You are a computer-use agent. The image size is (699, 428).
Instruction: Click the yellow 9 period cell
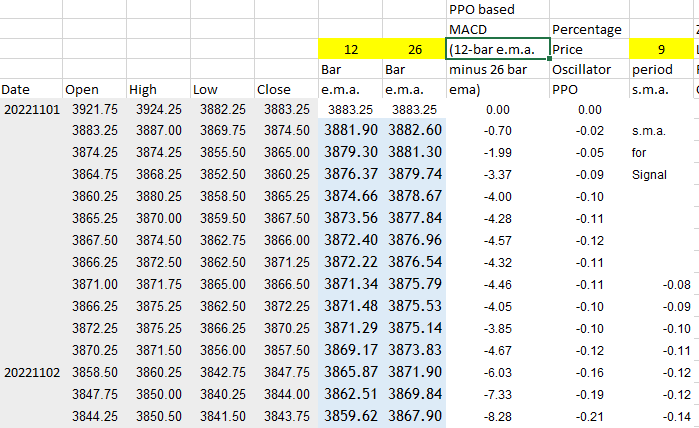pyautogui.click(x=660, y=49)
